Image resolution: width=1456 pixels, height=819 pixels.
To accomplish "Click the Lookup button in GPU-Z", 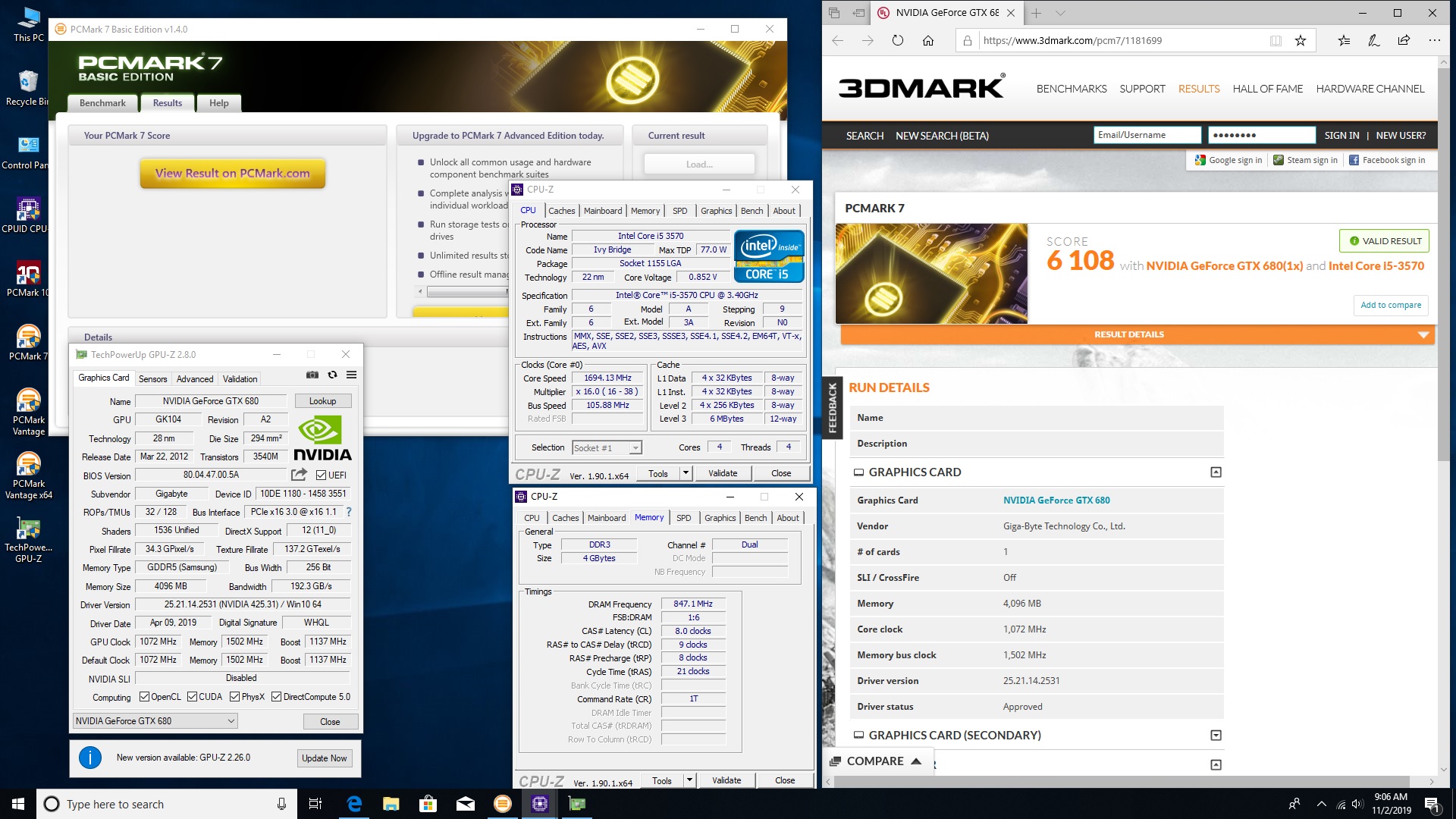I will (x=322, y=401).
